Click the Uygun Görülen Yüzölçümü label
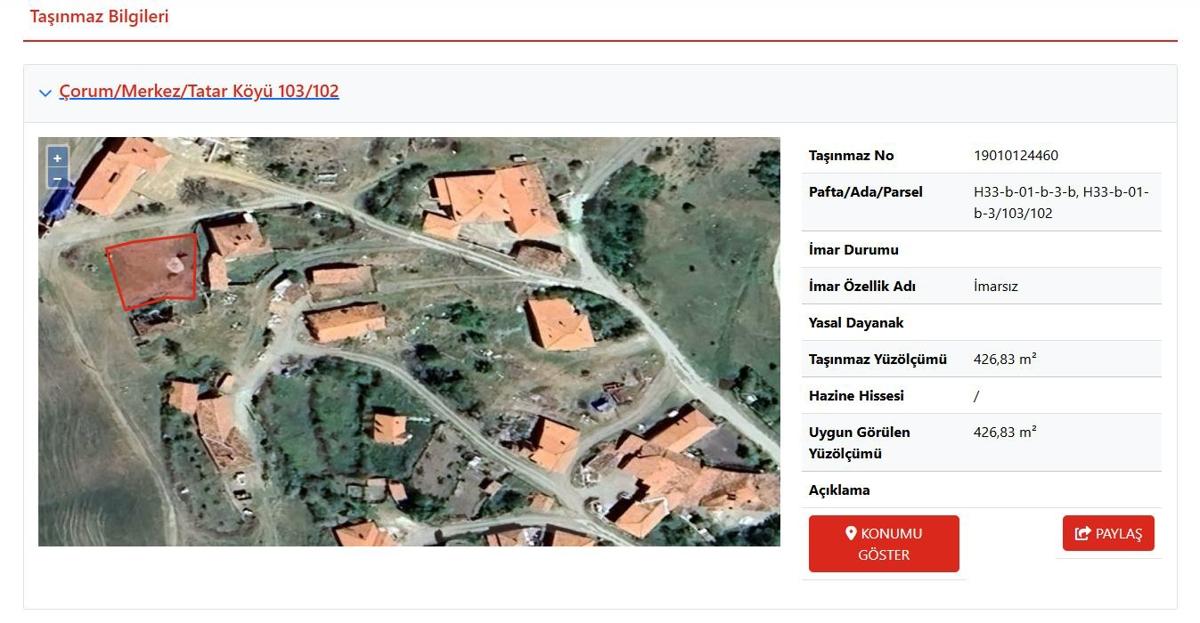This screenshot has height=623, width=1200. pyautogui.click(x=859, y=443)
